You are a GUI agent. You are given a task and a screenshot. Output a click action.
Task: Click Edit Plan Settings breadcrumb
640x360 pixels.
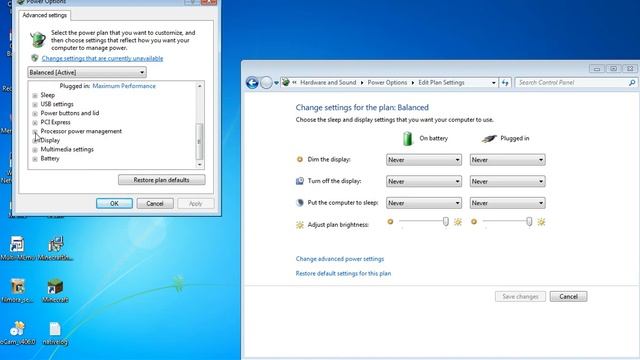point(441,82)
